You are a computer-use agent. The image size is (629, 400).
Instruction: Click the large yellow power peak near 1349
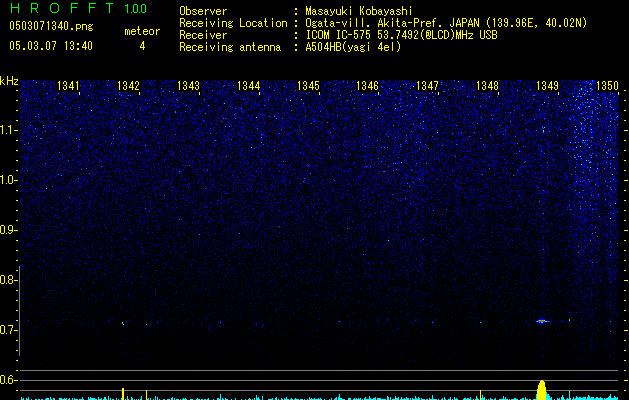pos(542,390)
